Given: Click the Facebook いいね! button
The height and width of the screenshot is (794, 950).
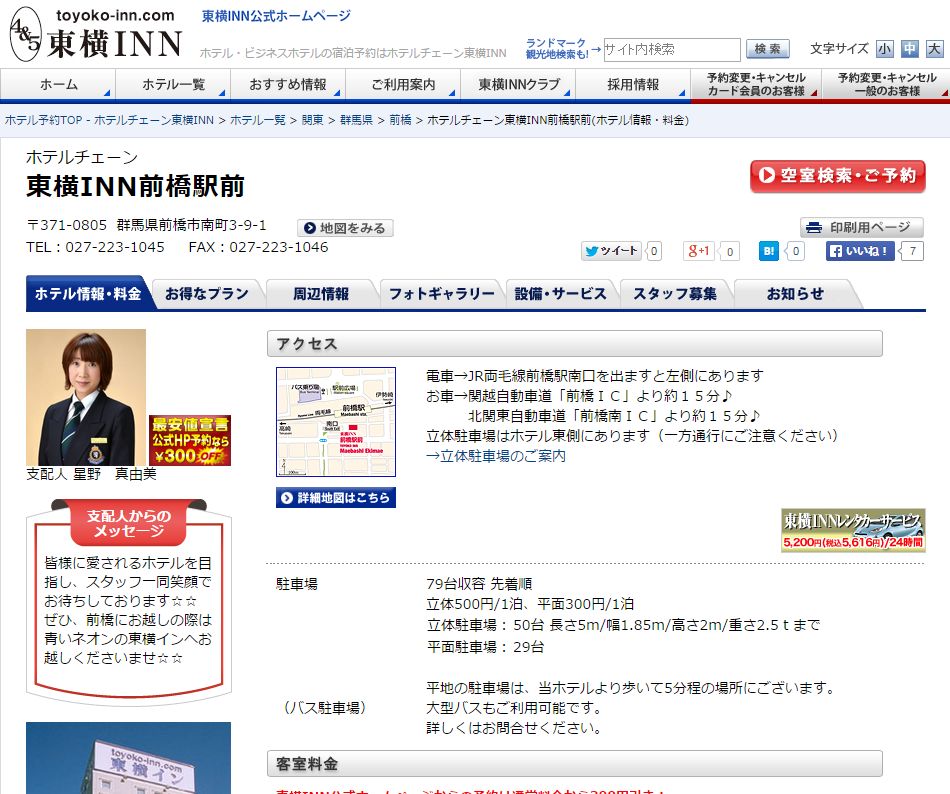Looking at the screenshot, I should pos(860,251).
